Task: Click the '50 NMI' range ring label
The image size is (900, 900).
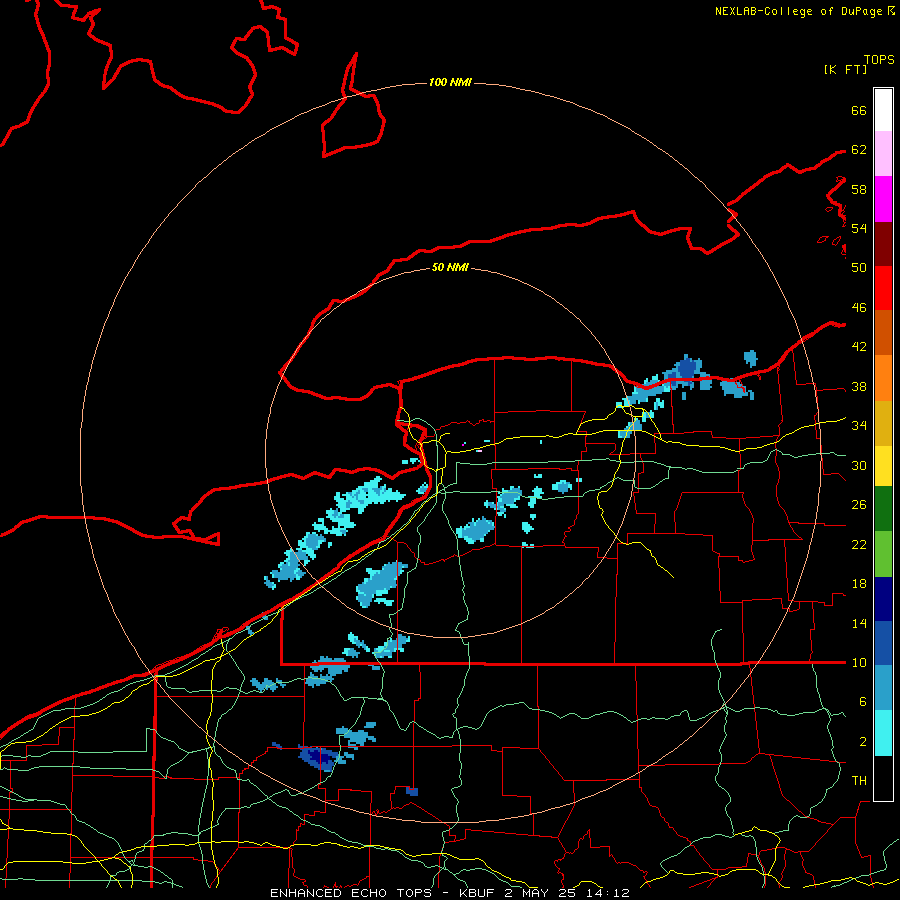Action: coord(450,267)
